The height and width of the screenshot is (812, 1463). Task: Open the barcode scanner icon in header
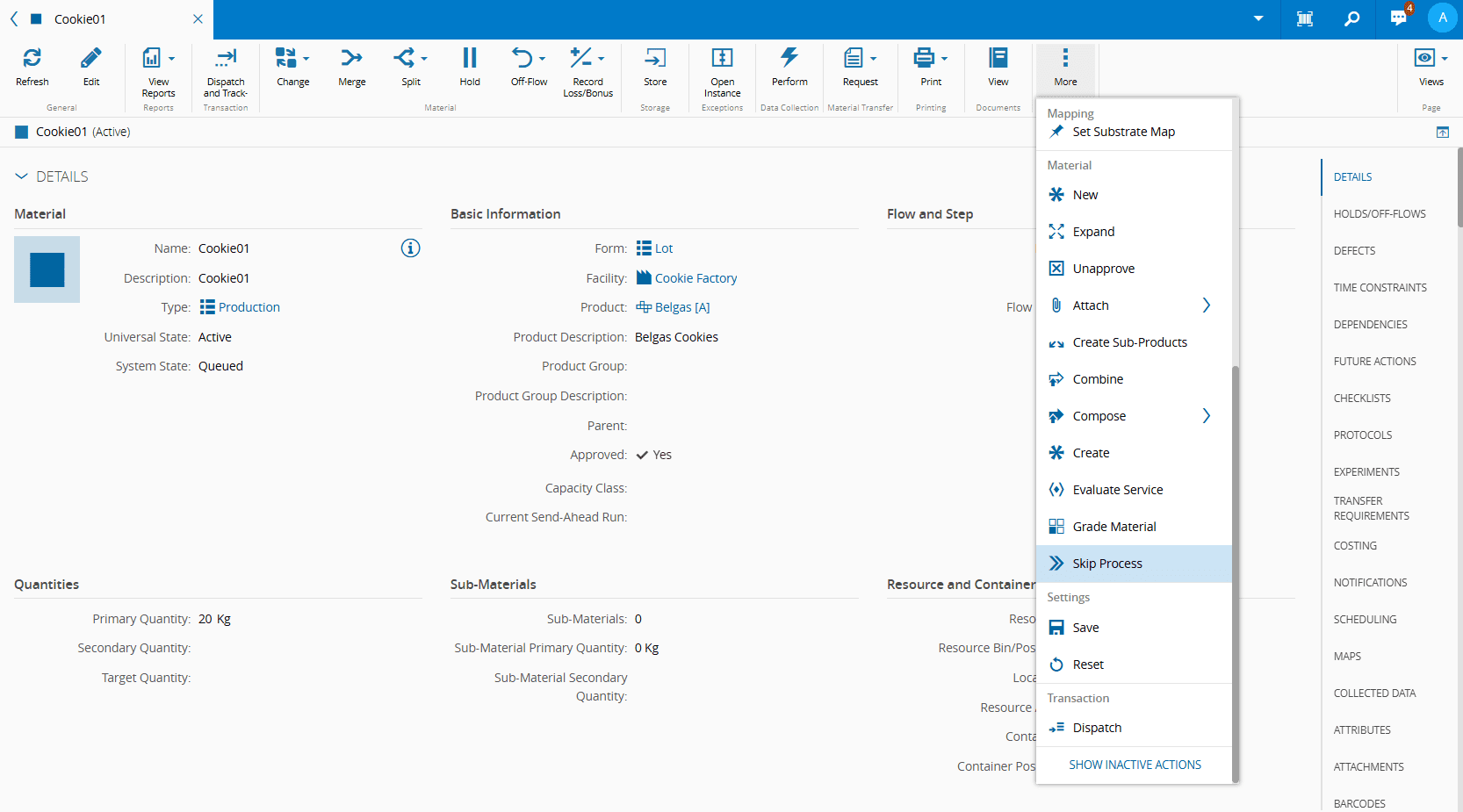(x=1305, y=18)
